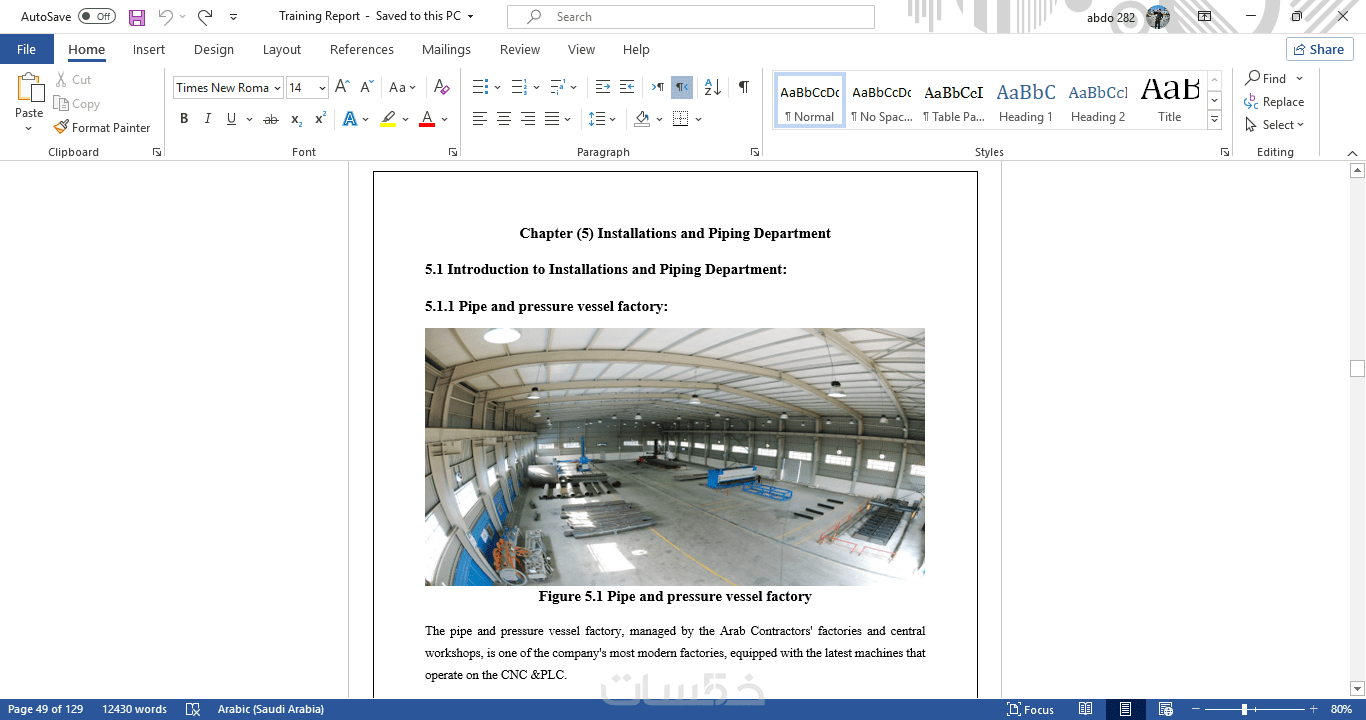Toggle right-to-left text direction
This screenshot has width=1366, height=720.
(682, 88)
